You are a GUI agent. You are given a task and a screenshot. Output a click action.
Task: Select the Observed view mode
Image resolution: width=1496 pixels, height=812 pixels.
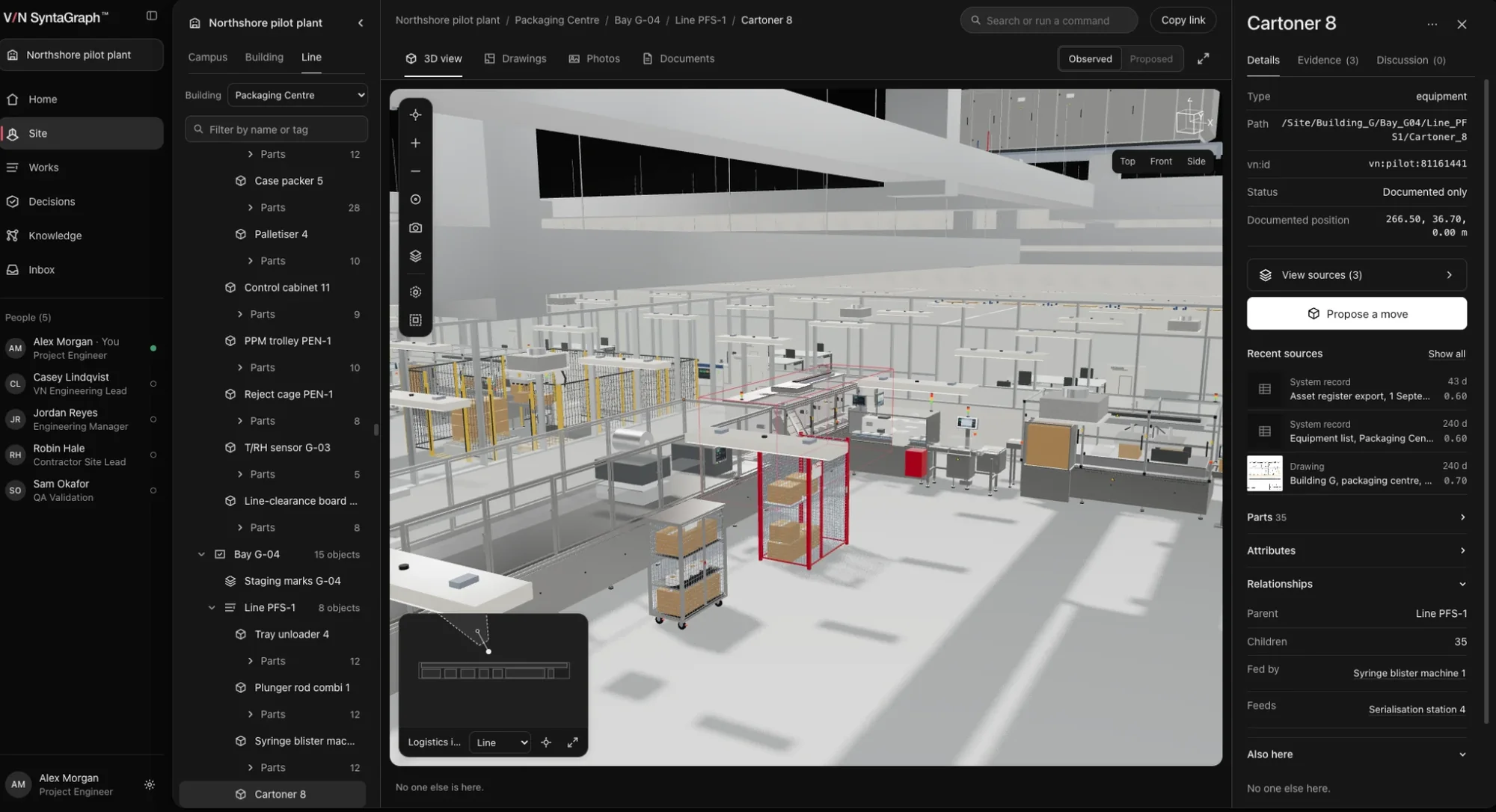tap(1090, 59)
